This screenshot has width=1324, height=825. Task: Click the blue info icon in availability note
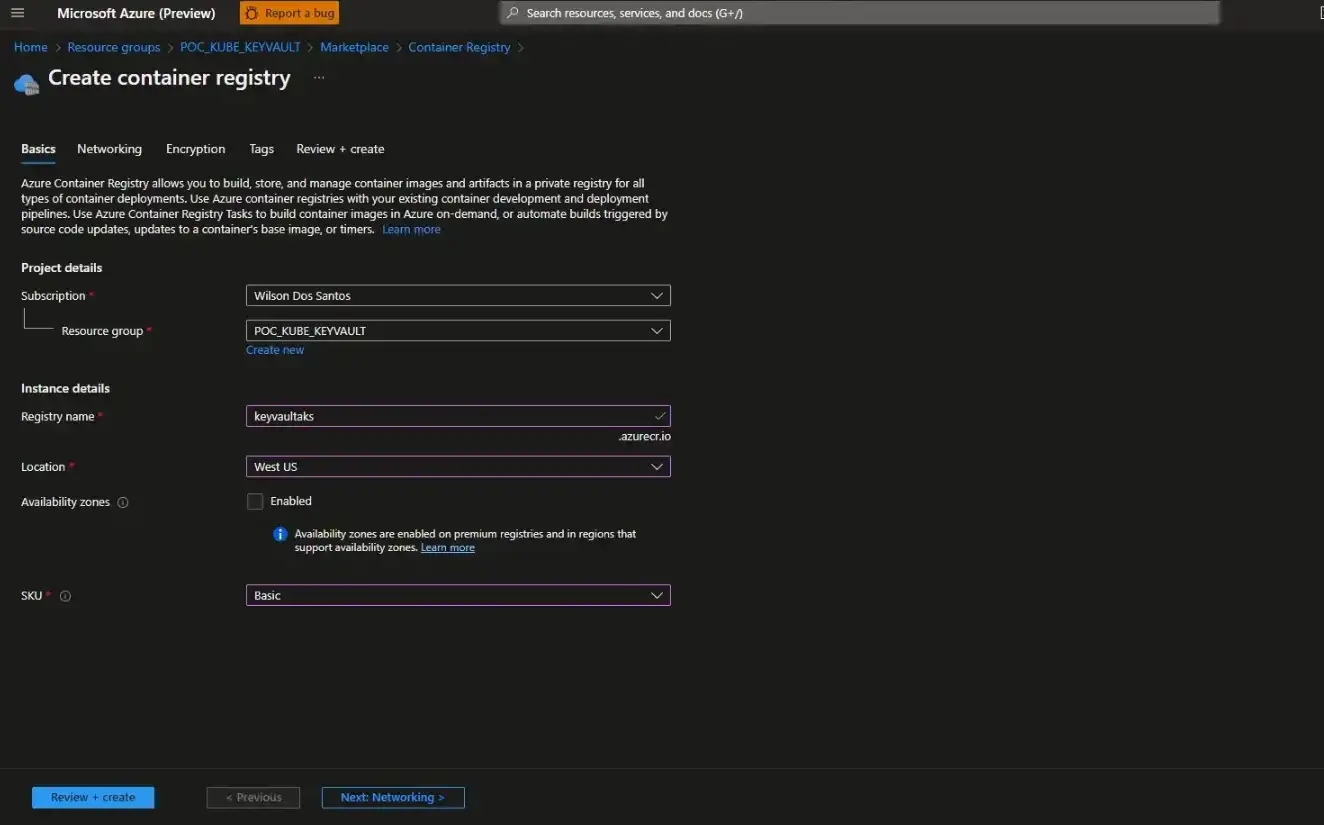[280, 534]
